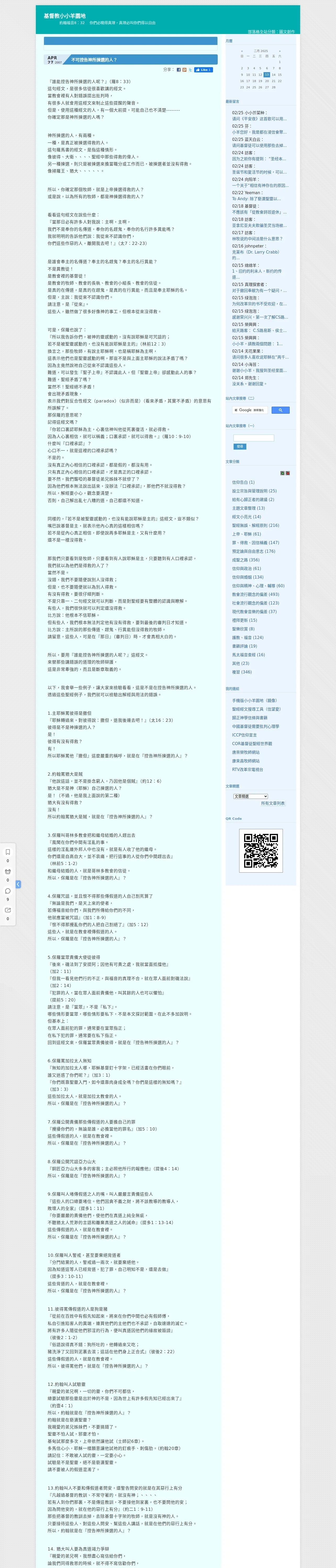The image size is (336, 1568).
Task: Open category 馬太福音查經 (16)
Action: [x=248, y=654]
